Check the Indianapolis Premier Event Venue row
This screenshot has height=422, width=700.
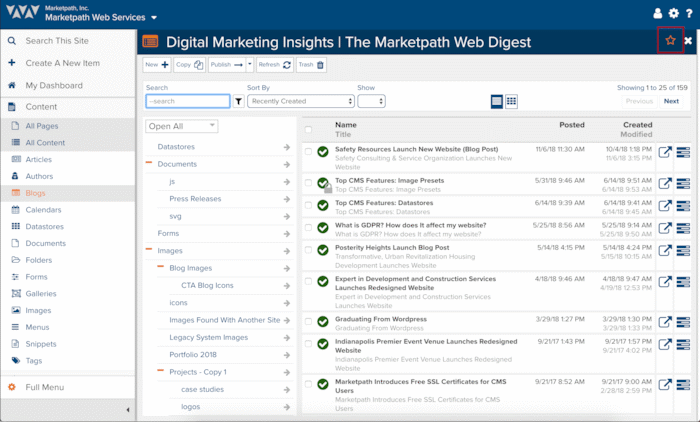click(308, 343)
